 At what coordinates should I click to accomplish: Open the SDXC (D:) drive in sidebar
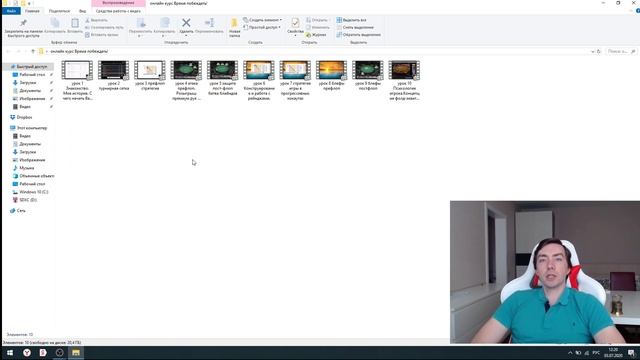[28, 200]
